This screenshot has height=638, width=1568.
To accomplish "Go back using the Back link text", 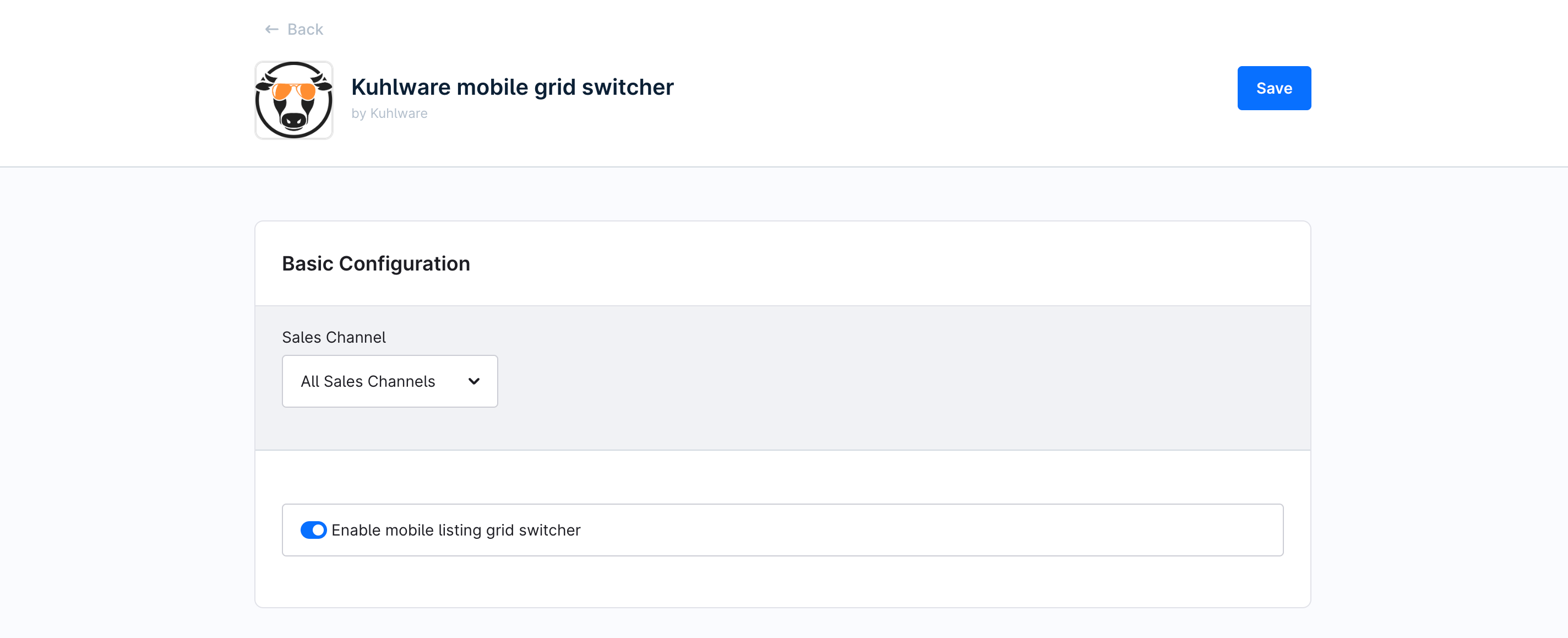I will (x=305, y=29).
